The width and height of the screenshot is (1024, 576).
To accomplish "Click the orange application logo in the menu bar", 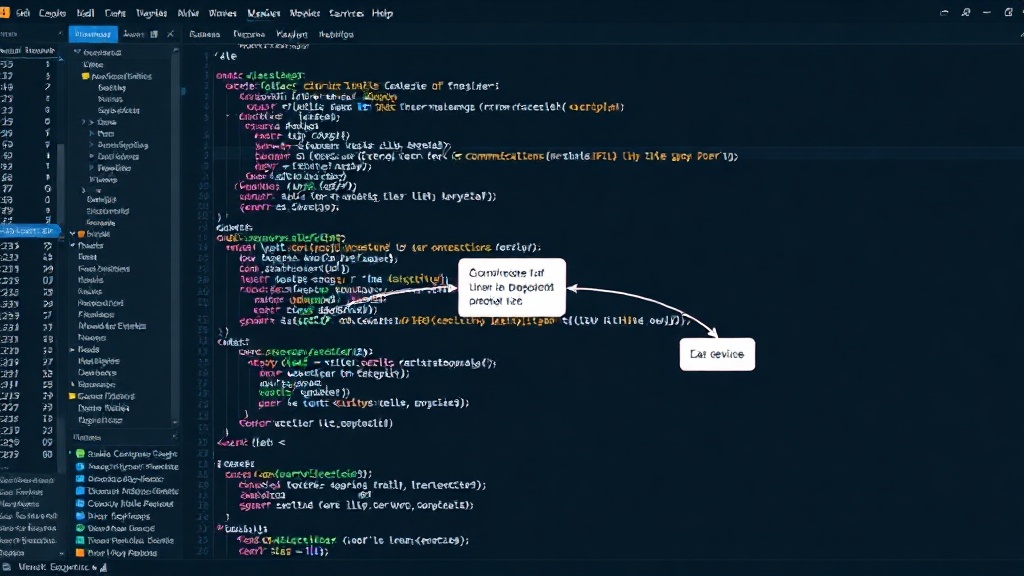I will tap(5, 12).
